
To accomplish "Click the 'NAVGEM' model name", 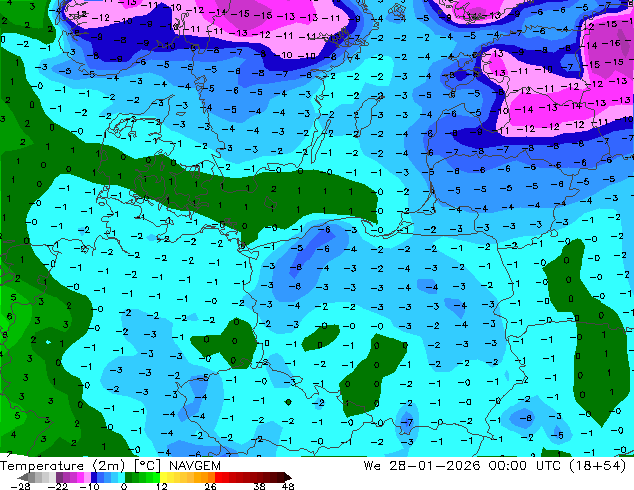I will [x=195, y=466].
